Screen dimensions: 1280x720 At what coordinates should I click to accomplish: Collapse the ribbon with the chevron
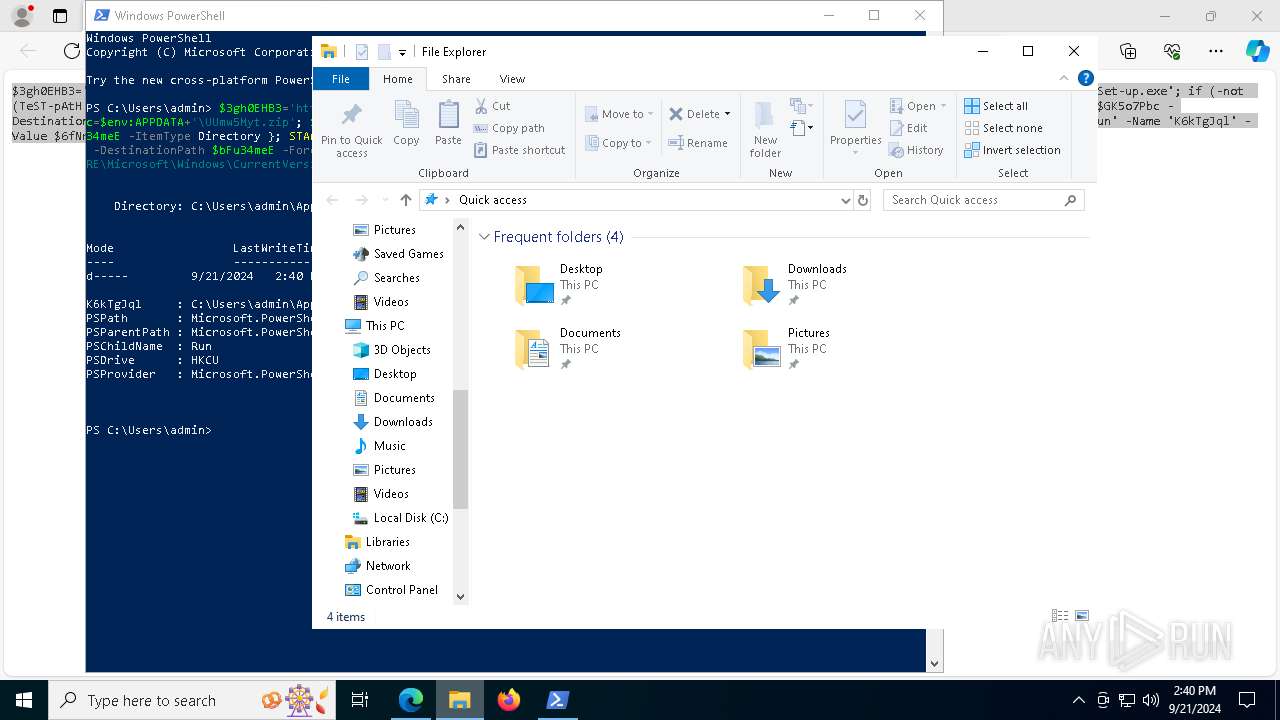[1064, 78]
